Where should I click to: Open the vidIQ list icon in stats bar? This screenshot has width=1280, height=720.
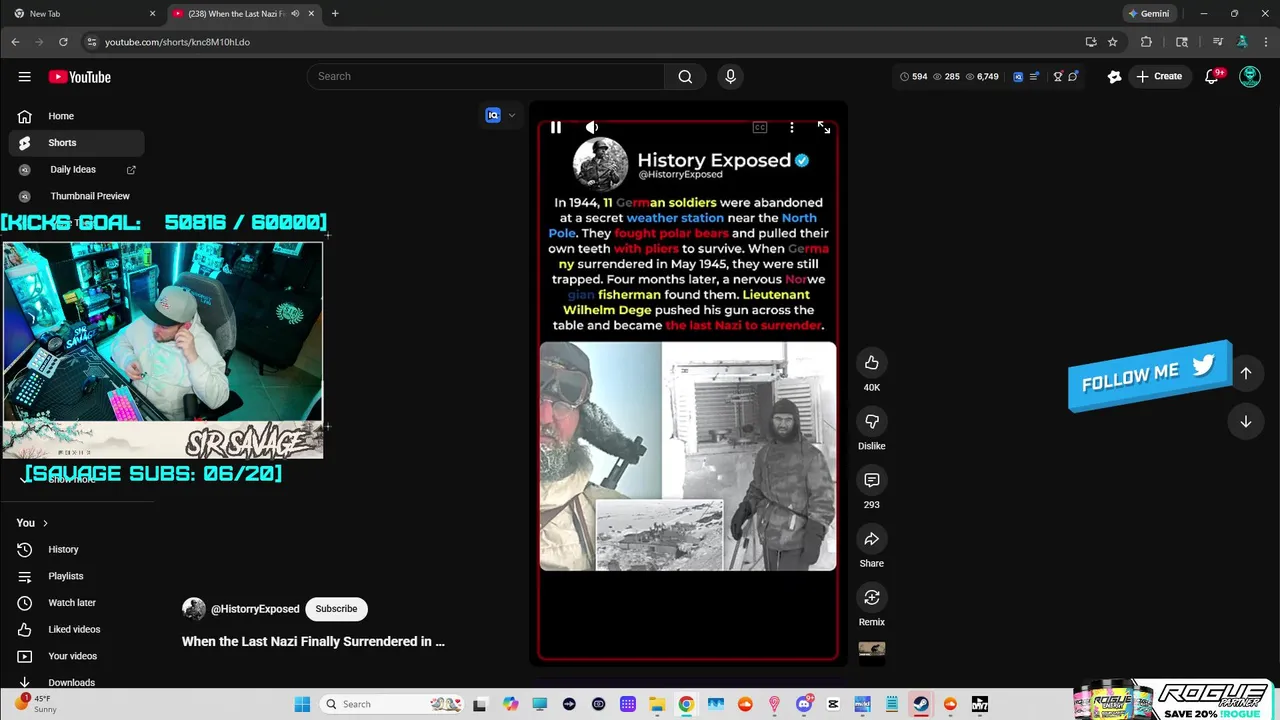point(1034,77)
